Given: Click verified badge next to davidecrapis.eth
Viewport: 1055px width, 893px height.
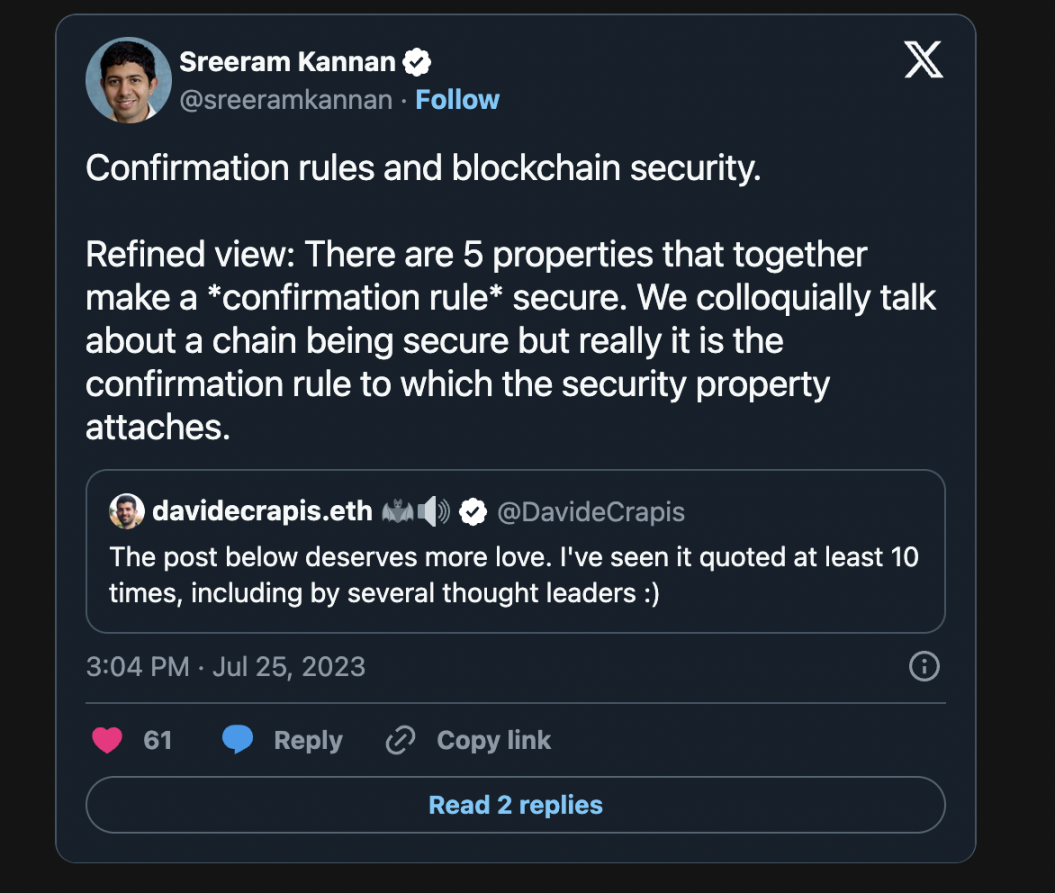Looking at the screenshot, I should (x=473, y=512).
